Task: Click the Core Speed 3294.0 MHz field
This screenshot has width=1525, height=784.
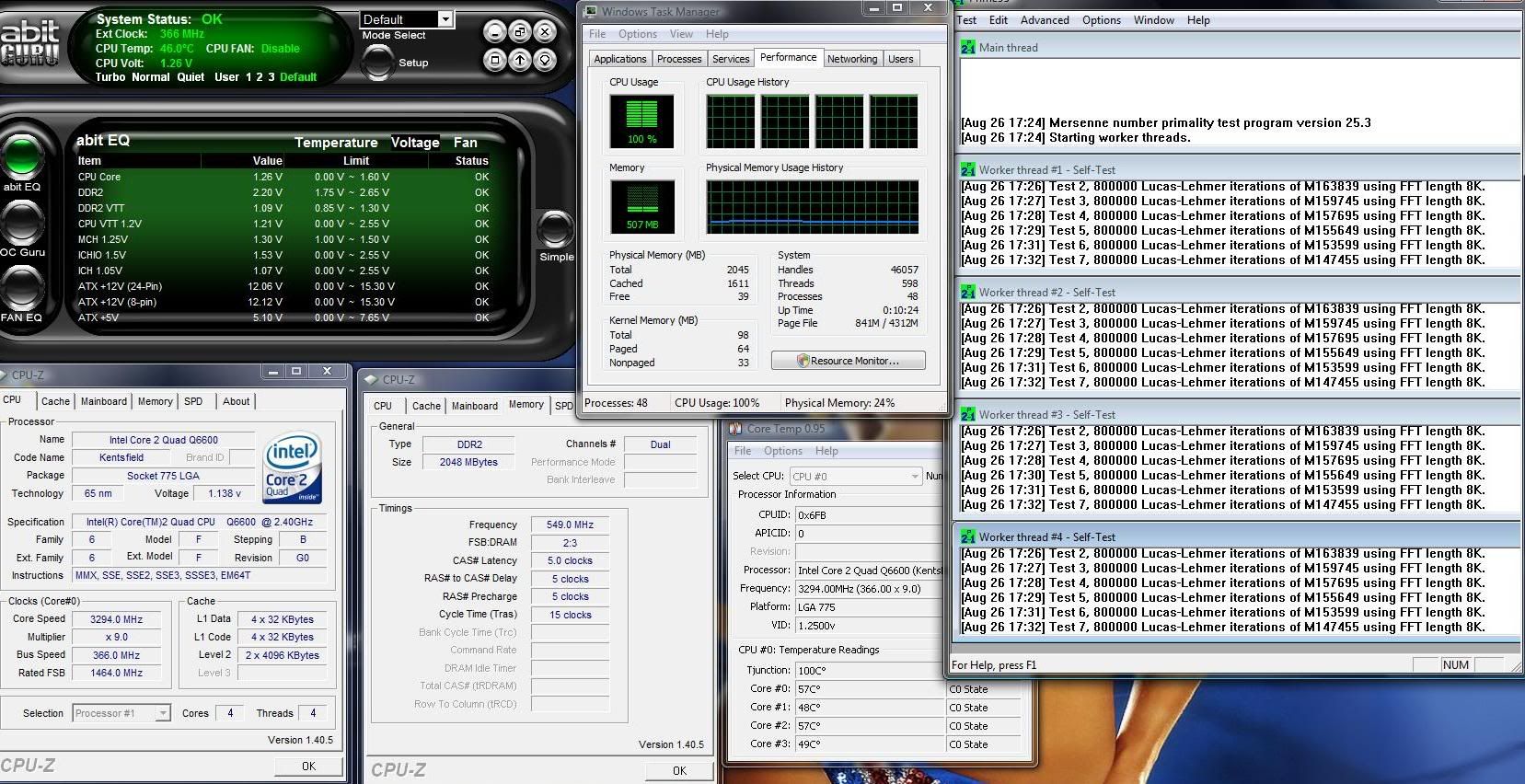Action: point(116,619)
